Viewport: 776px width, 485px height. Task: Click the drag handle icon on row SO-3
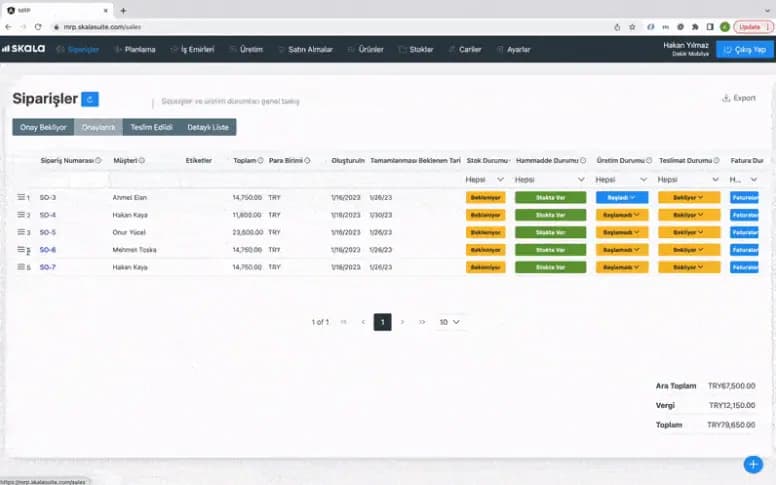pyautogui.click(x=21, y=197)
